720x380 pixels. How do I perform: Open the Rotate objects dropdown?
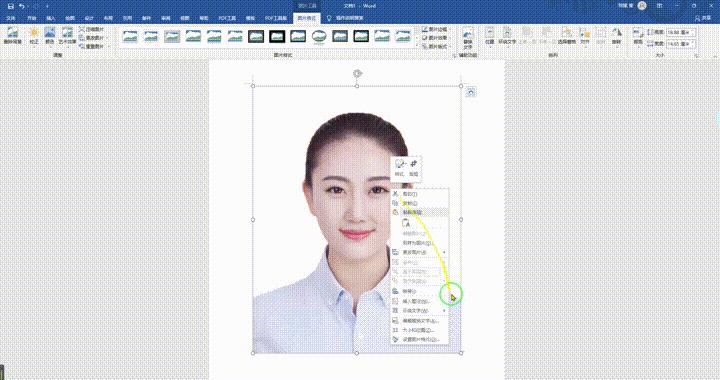[x=616, y=36]
